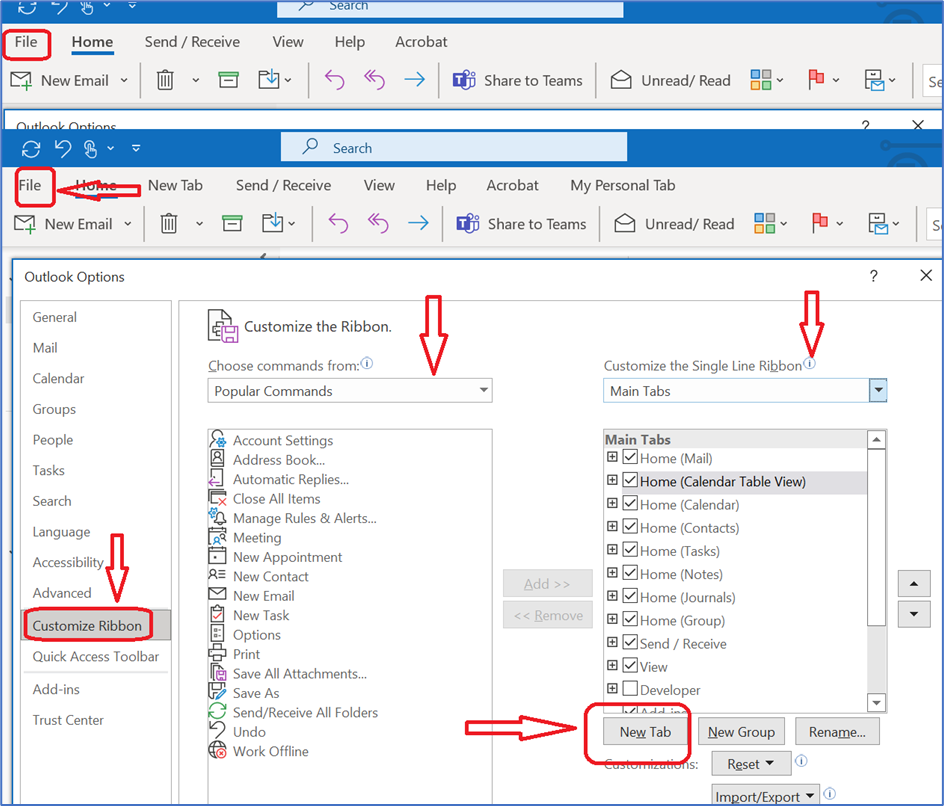Screen dimensions: 944x806
Task: Open New Tab ribbon tab
Action: click(x=175, y=185)
